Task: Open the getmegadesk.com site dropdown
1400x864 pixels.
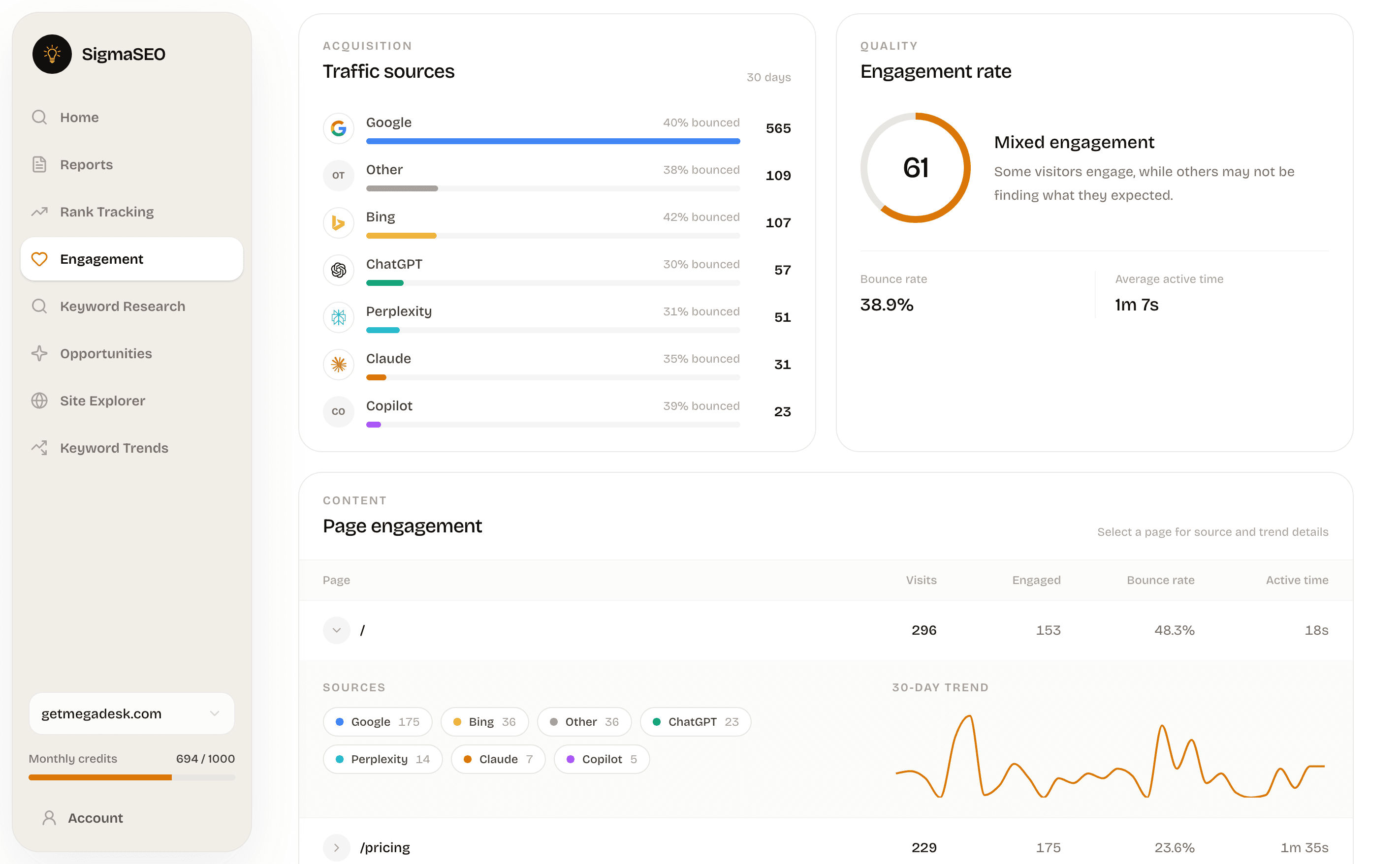Action: click(x=132, y=714)
